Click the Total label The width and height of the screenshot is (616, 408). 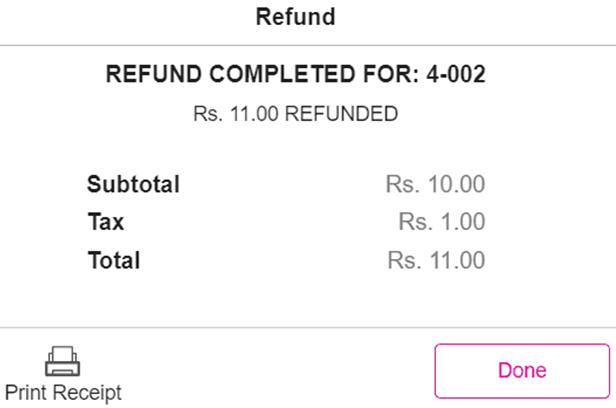pos(114,261)
